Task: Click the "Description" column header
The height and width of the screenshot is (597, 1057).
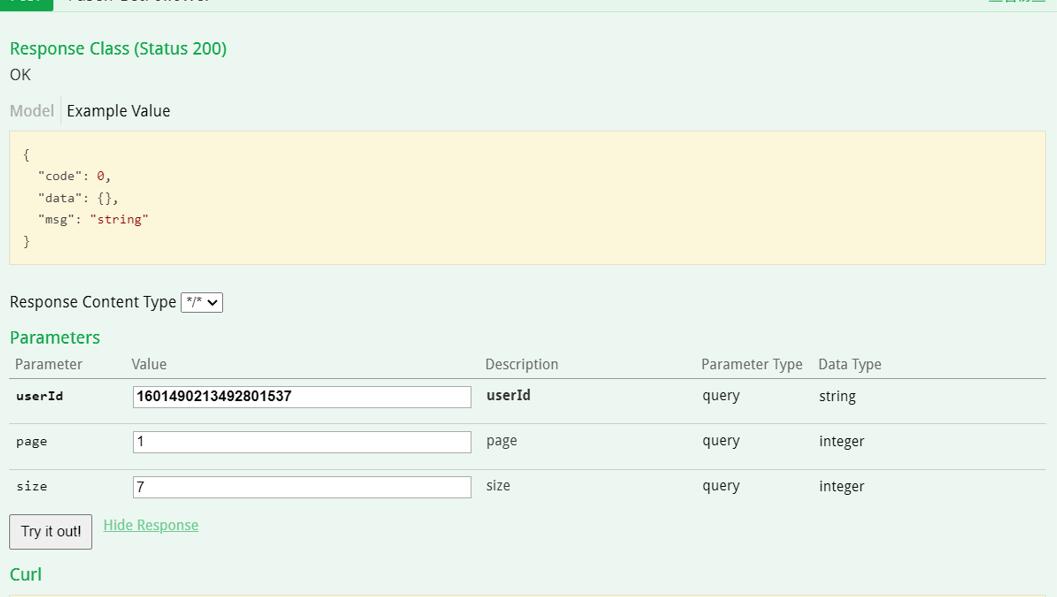Action: pos(522,365)
